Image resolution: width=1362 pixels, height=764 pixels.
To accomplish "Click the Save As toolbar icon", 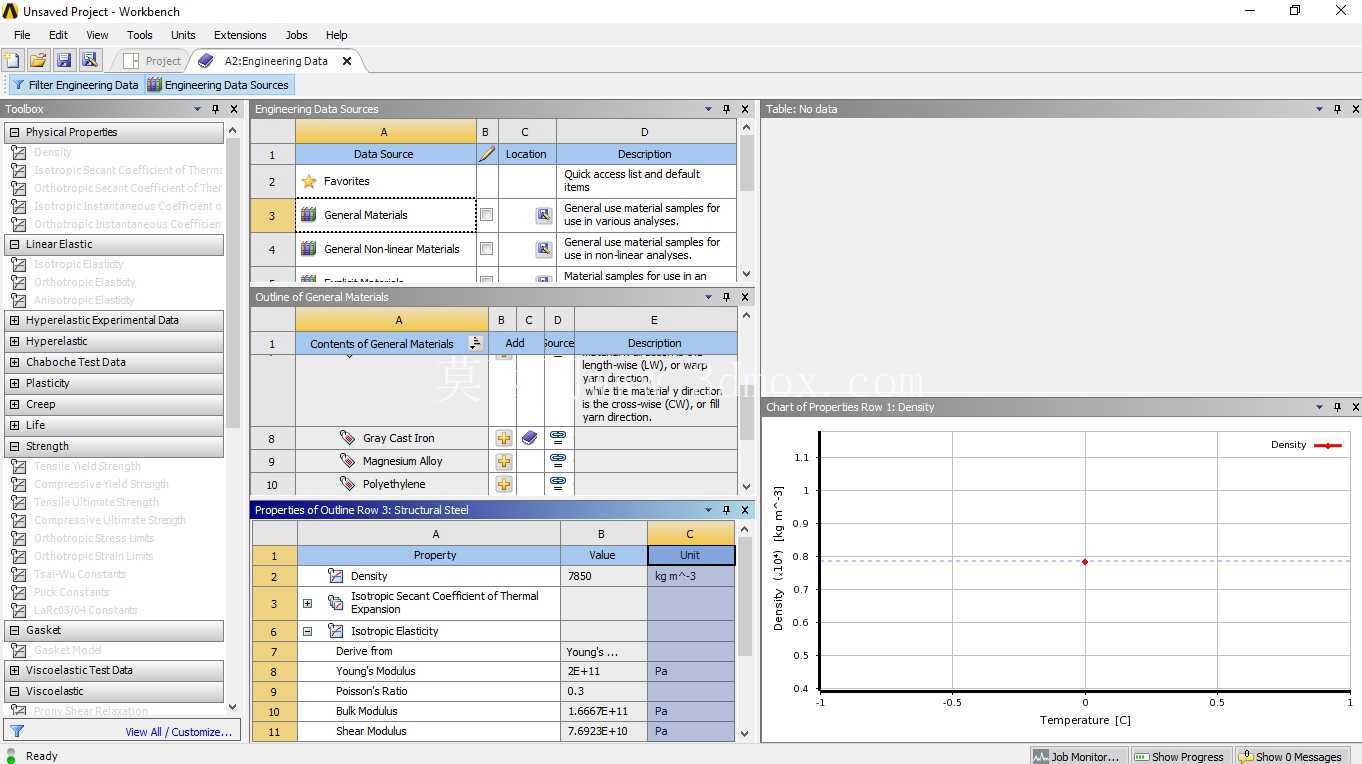I will coord(89,61).
